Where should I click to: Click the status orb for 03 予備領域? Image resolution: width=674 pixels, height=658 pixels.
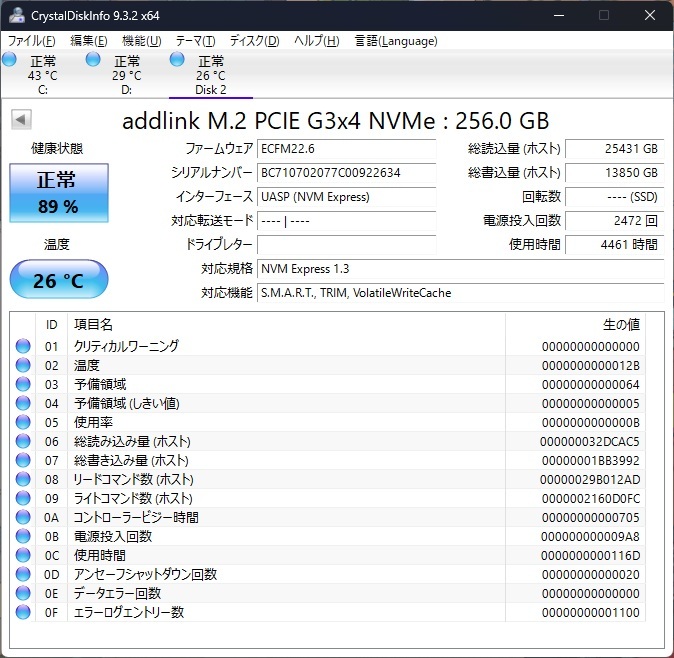tap(23, 384)
